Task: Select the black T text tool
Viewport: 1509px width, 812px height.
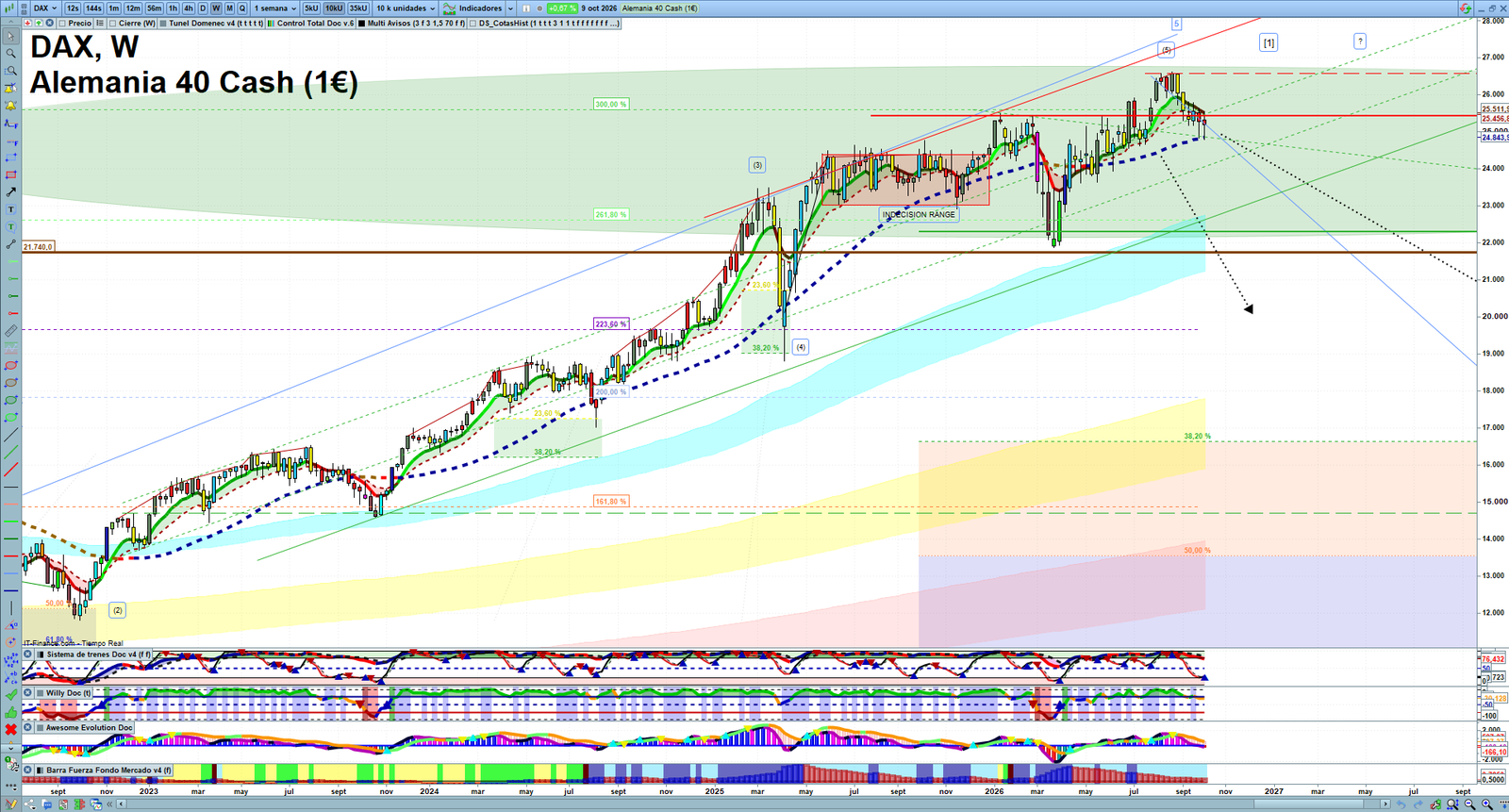Action: click(11, 209)
